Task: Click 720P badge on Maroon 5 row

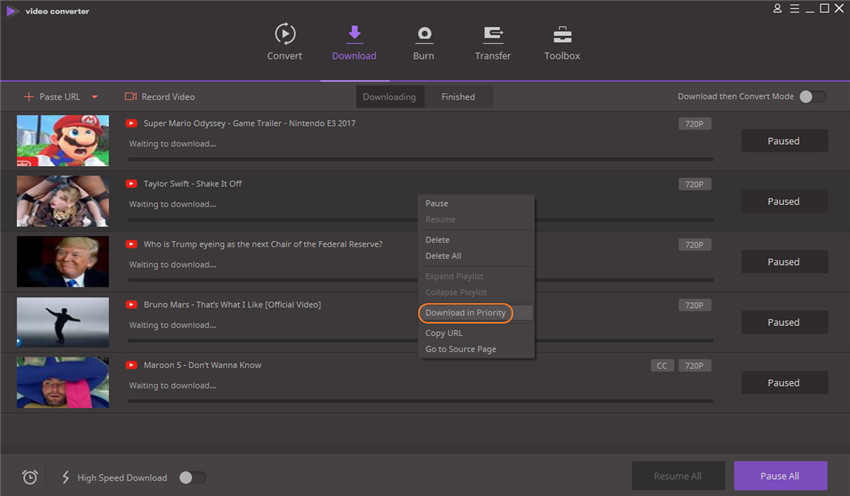Action: (x=694, y=365)
